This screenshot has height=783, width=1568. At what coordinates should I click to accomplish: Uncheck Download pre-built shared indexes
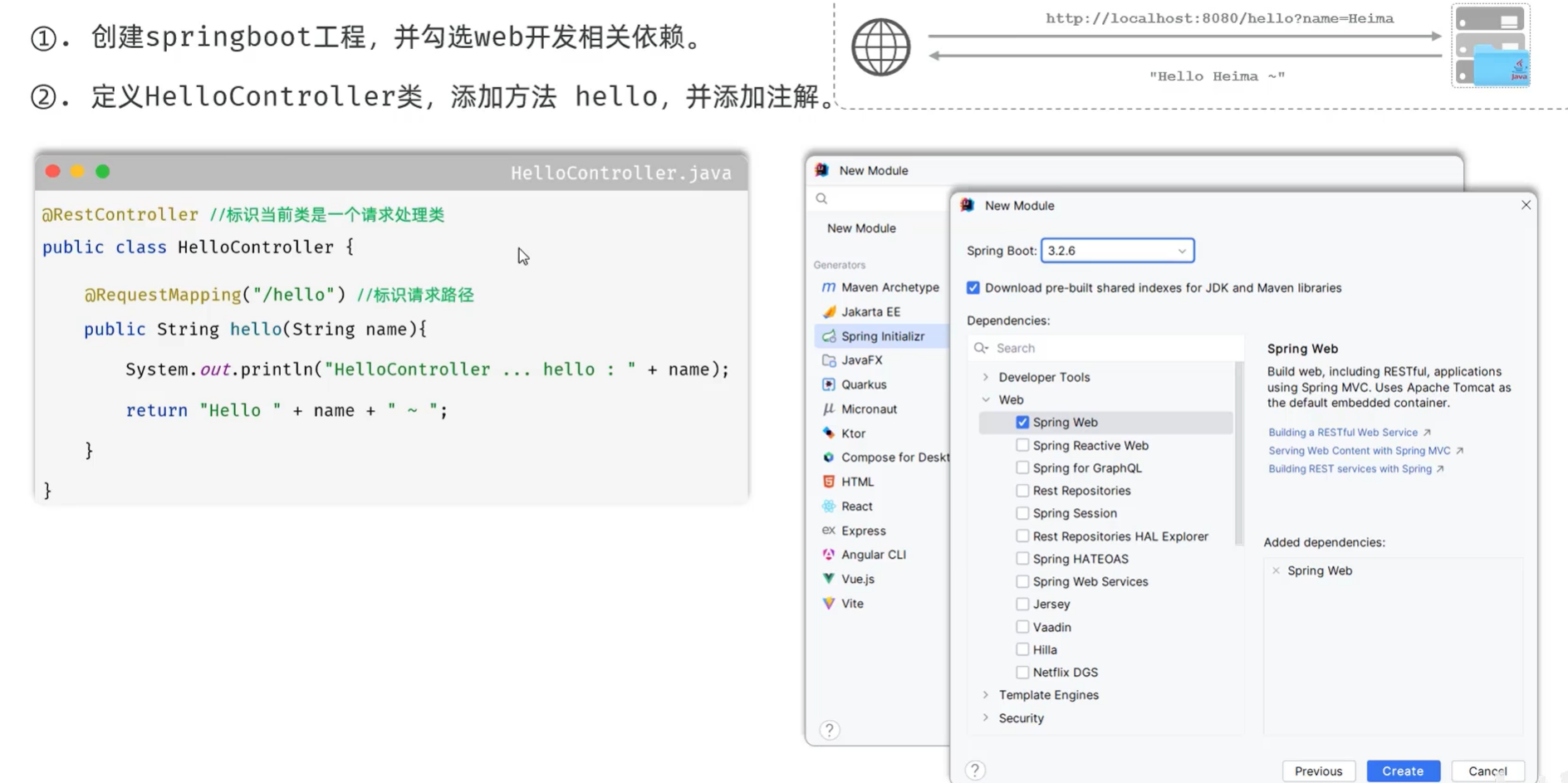[973, 288]
